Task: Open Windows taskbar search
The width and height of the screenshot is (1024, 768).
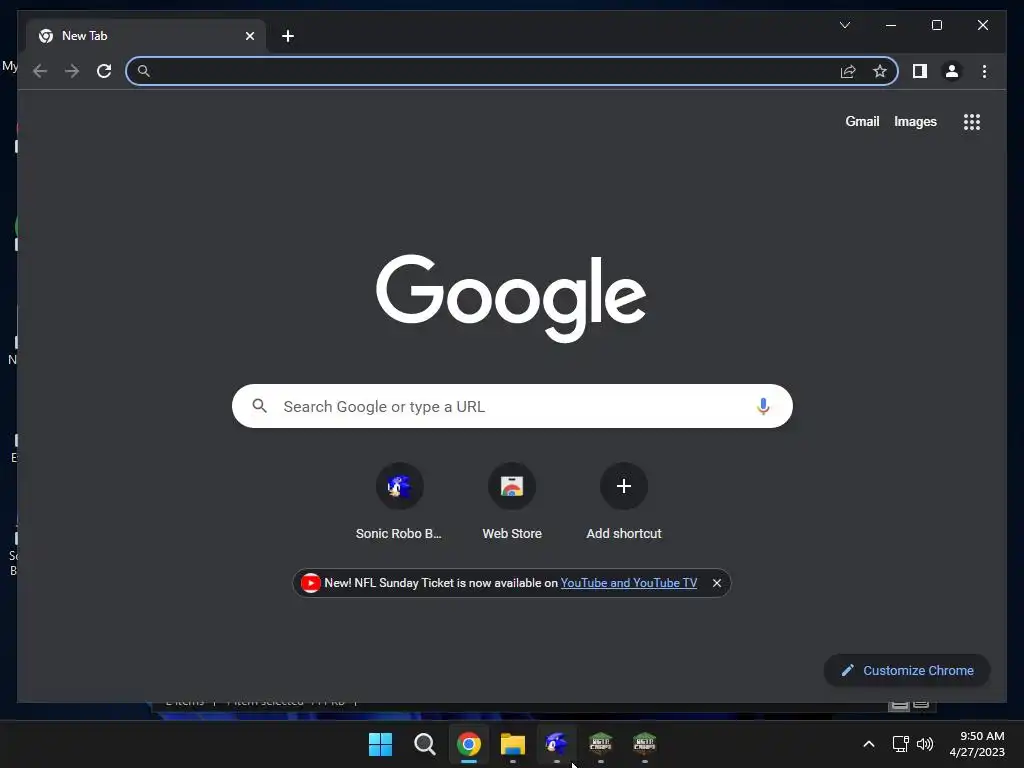Action: click(x=424, y=744)
